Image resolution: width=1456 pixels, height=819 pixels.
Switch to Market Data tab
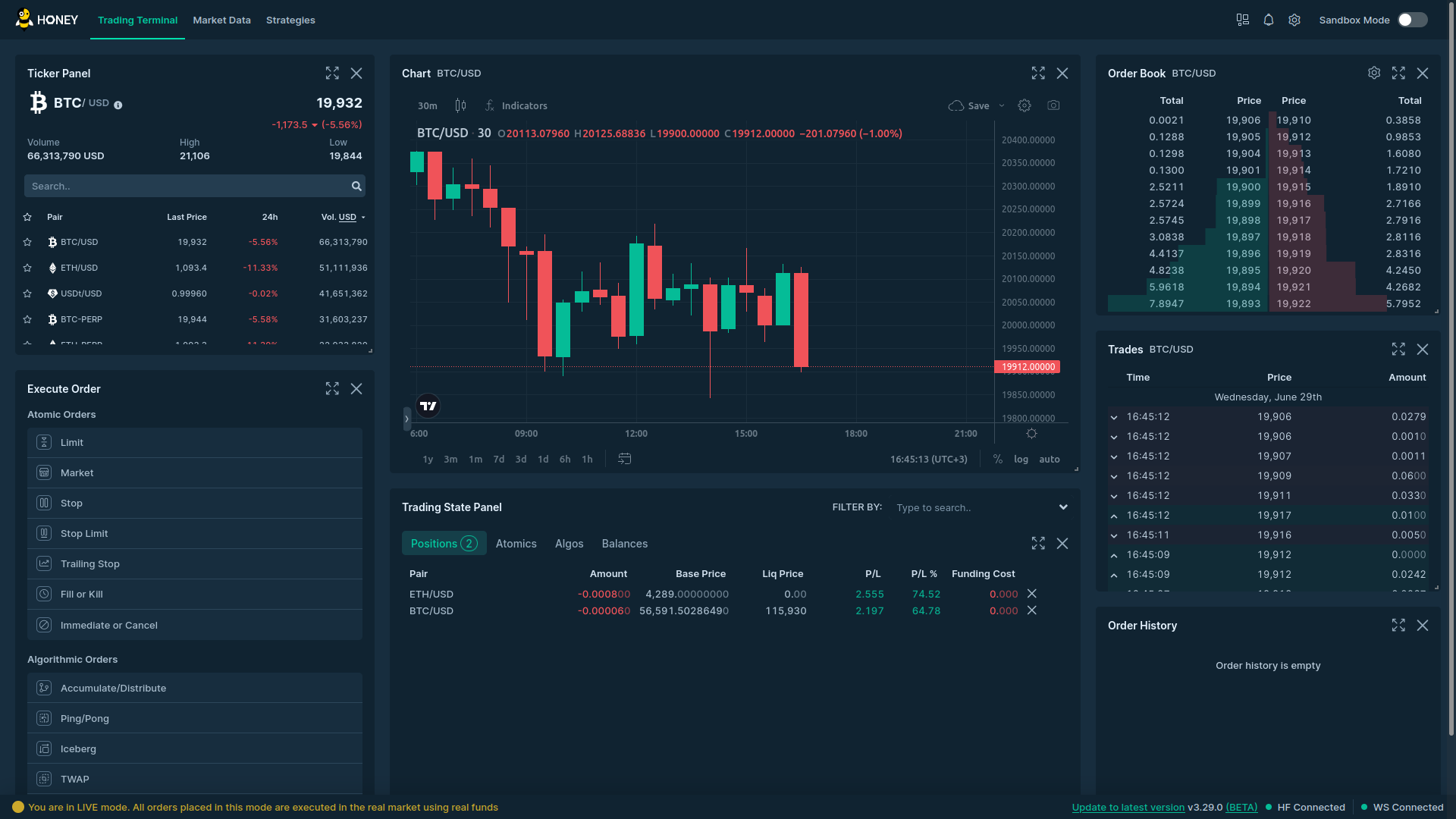[221, 20]
